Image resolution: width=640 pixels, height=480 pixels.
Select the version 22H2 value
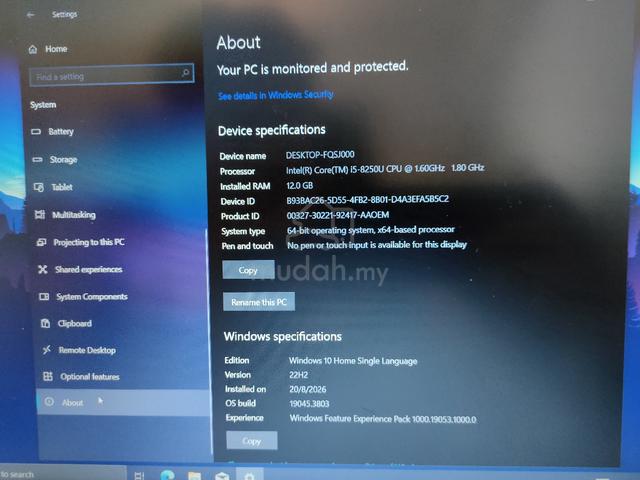(x=298, y=375)
